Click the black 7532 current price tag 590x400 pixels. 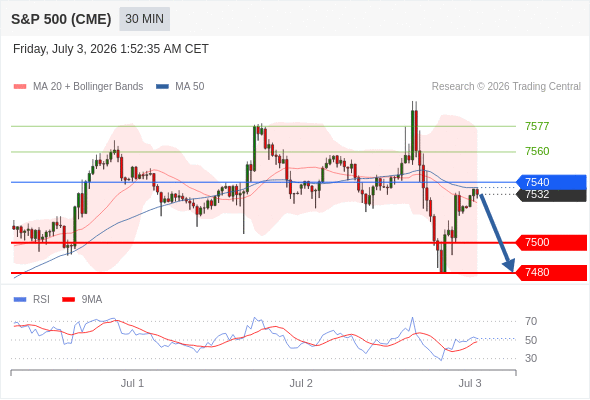tap(551, 195)
